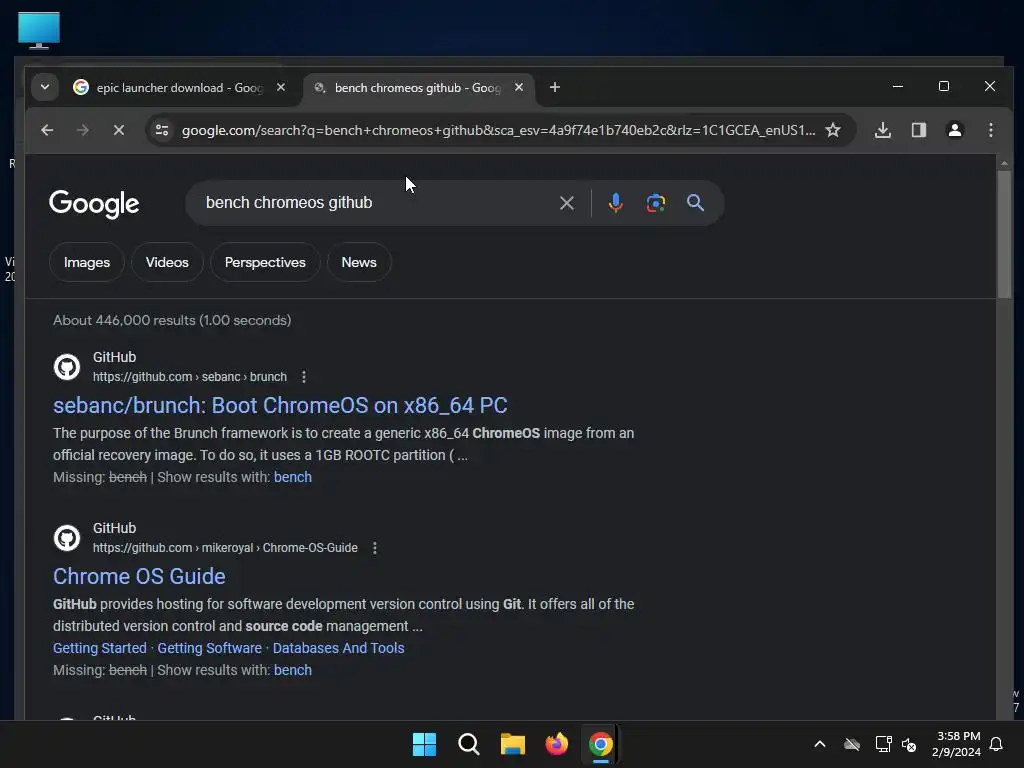Open OneDrive tray icon
The height and width of the screenshot is (768, 1024).
pyautogui.click(x=852, y=744)
